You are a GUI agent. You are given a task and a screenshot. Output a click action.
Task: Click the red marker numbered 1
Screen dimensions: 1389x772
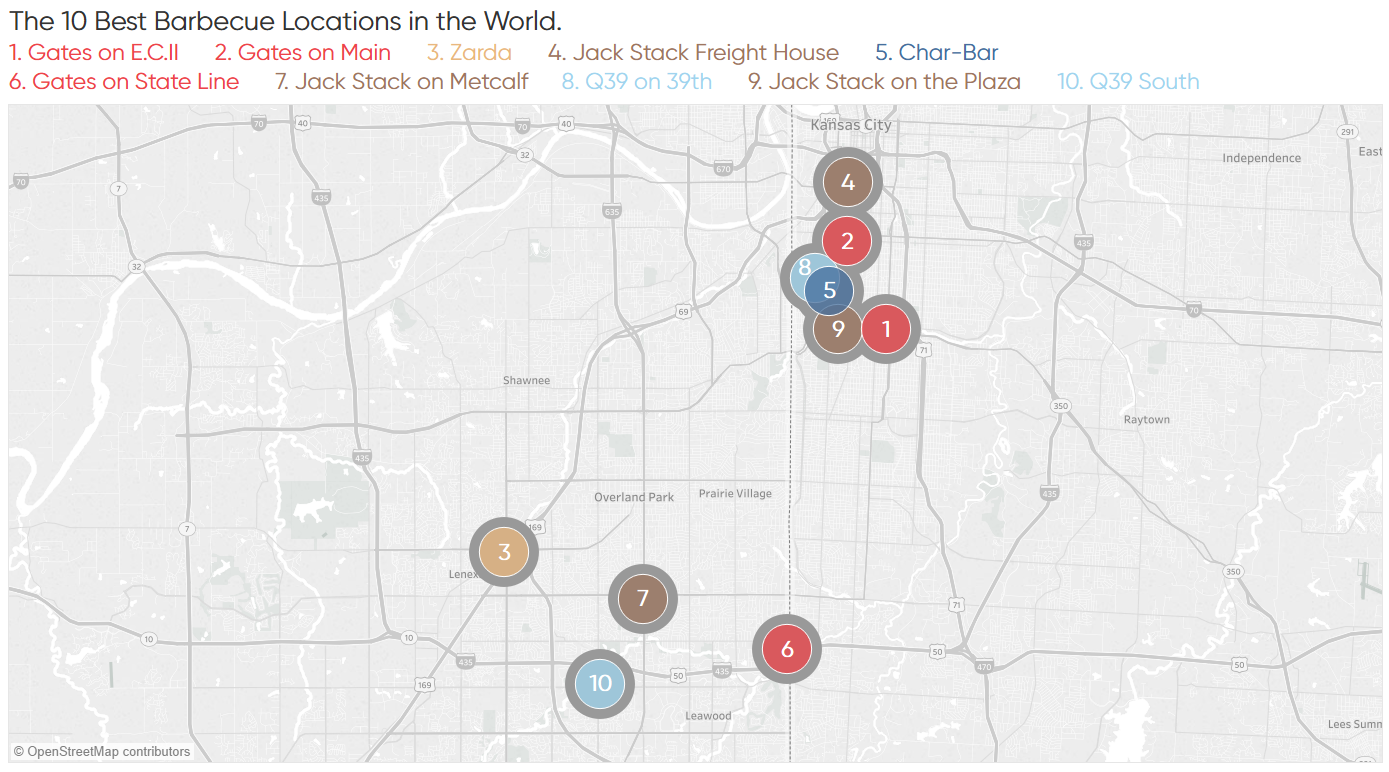pos(886,328)
